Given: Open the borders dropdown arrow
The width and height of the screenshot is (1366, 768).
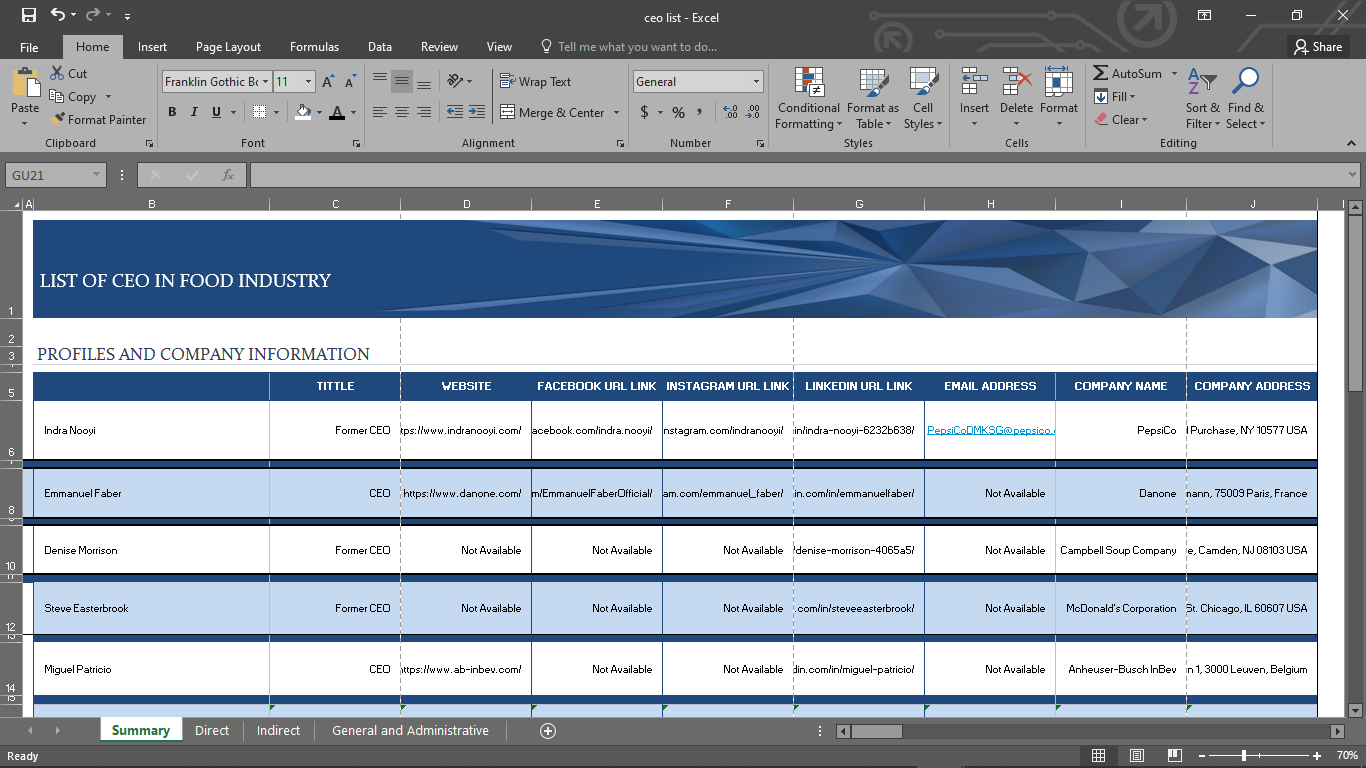Looking at the screenshot, I should (276, 112).
